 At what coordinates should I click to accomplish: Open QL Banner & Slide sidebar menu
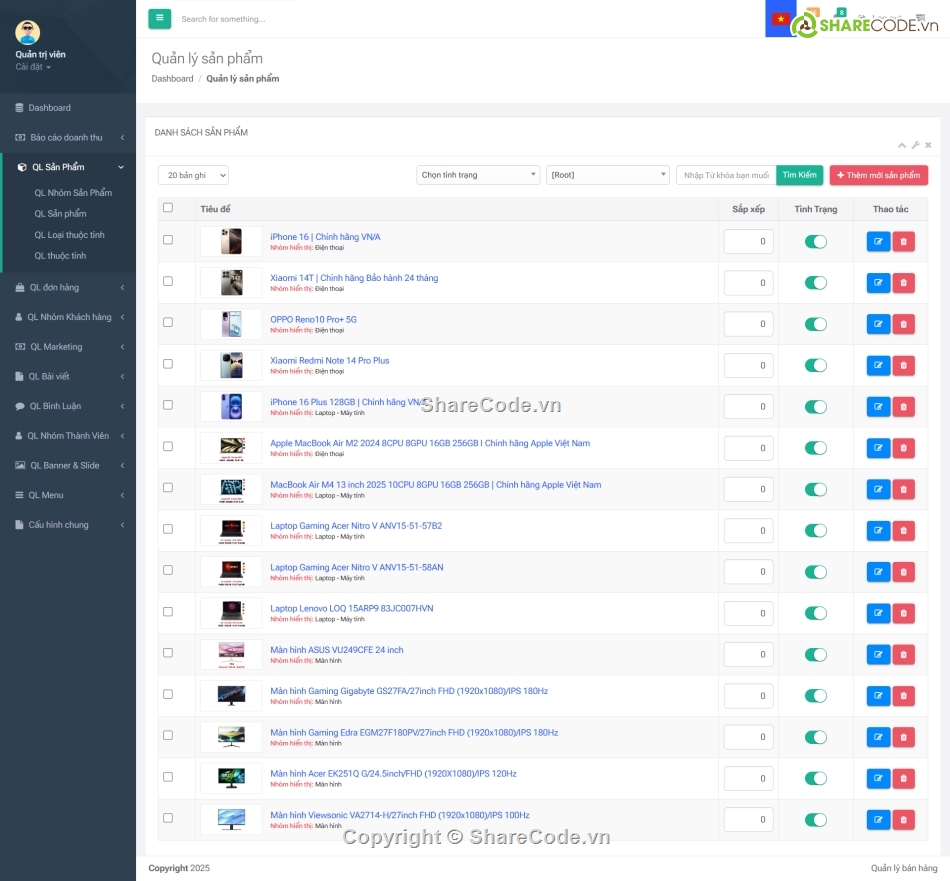pos(68,465)
